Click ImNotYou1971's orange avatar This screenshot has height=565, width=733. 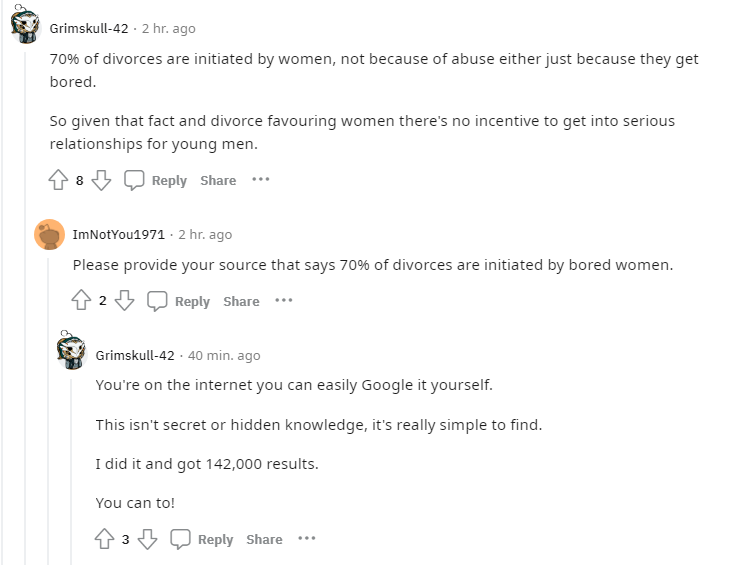pyautogui.click(x=49, y=234)
